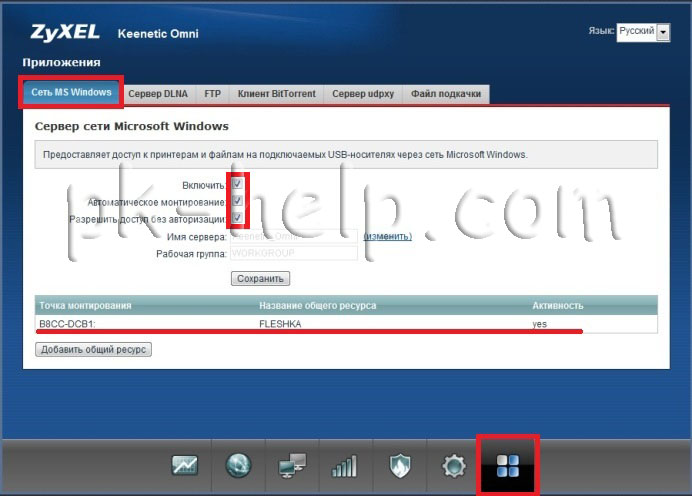Screen dimensions: 692x496
Task: Click the Рабочая группа input field
Action: 294,253
